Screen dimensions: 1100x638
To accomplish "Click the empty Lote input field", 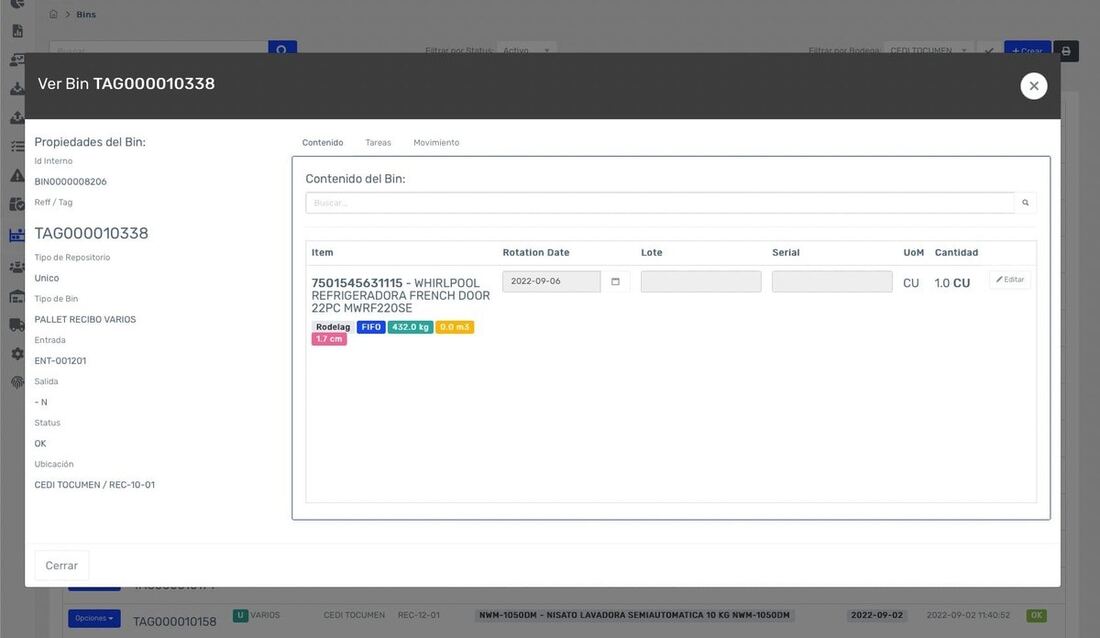I will (x=701, y=281).
